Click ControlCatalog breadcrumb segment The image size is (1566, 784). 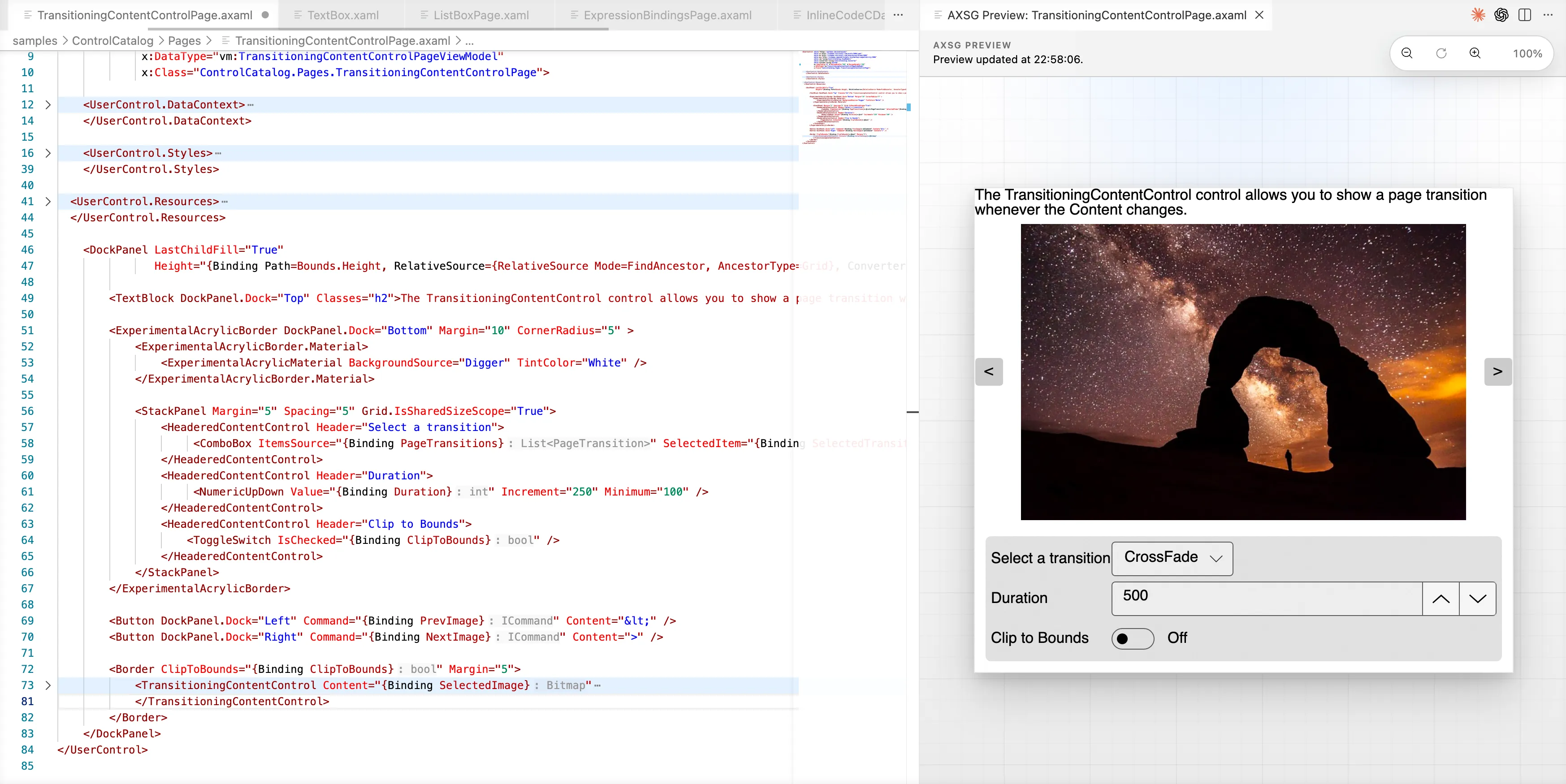[112, 41]
